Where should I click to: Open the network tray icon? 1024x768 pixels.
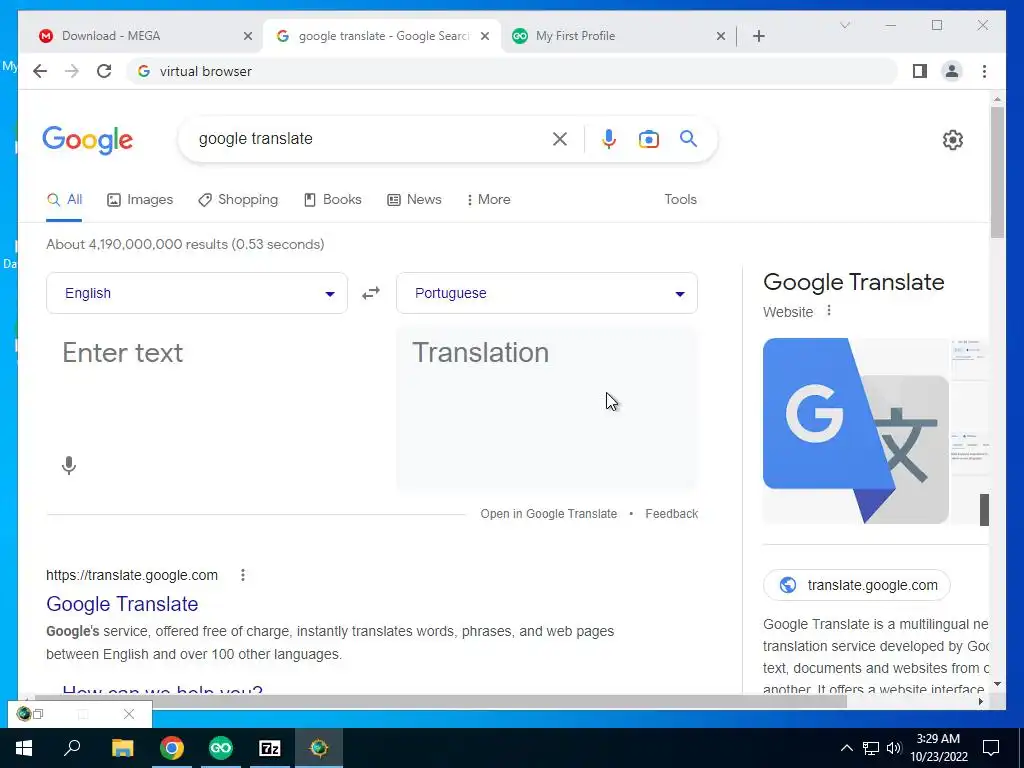coord(871,748)
